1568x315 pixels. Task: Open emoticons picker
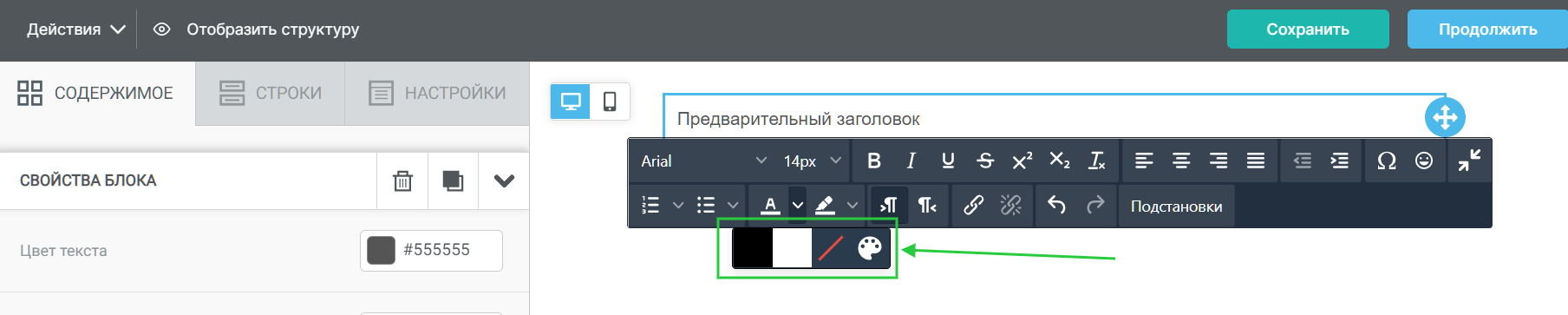(x=1424, y=161)
